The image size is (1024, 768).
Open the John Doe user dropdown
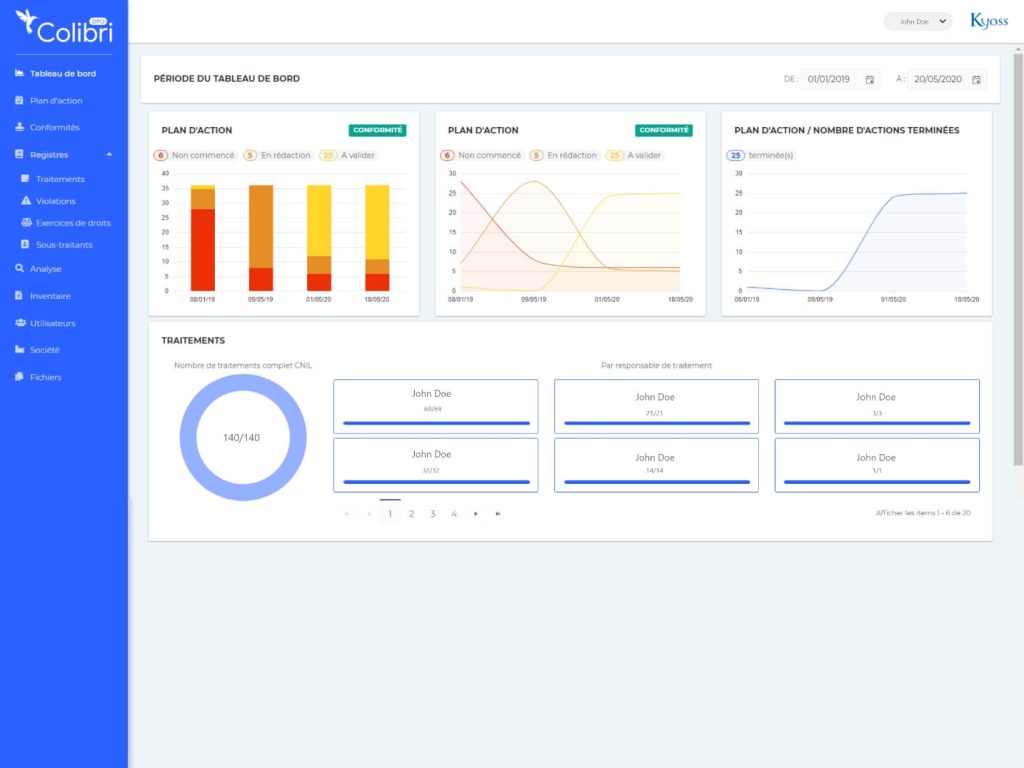point(918,21)
